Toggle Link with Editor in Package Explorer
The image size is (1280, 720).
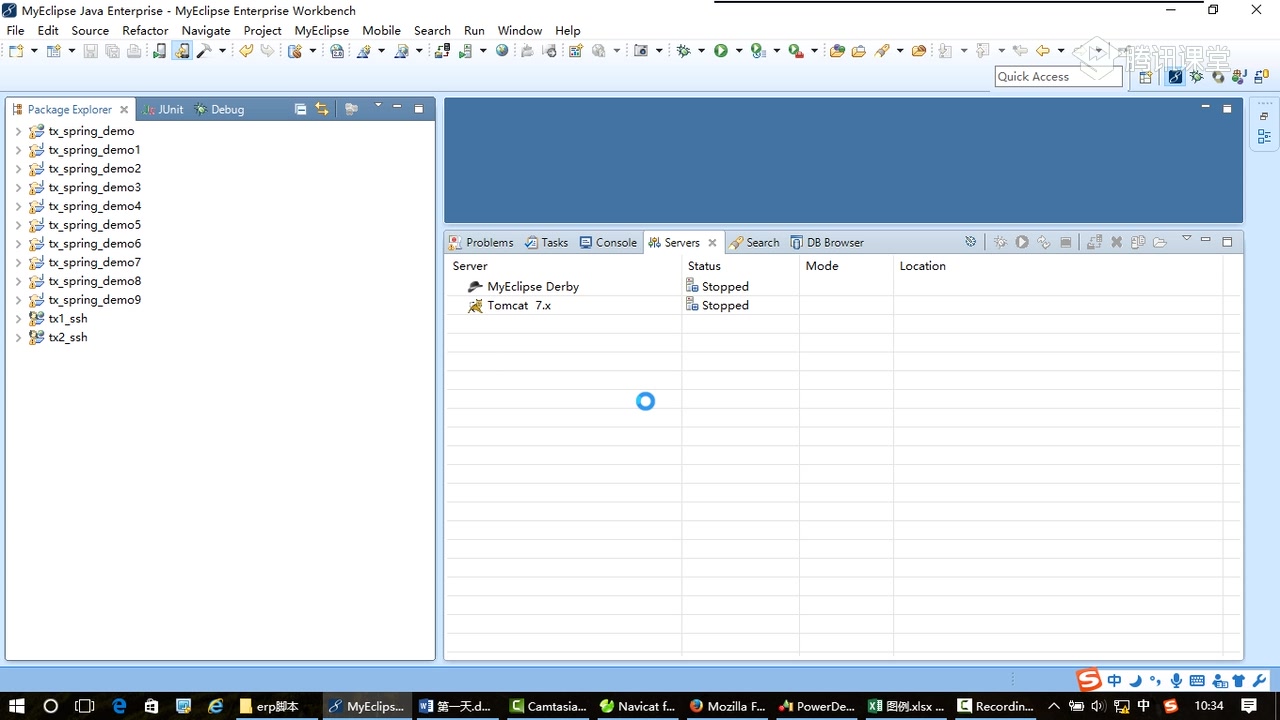point(322,109)
